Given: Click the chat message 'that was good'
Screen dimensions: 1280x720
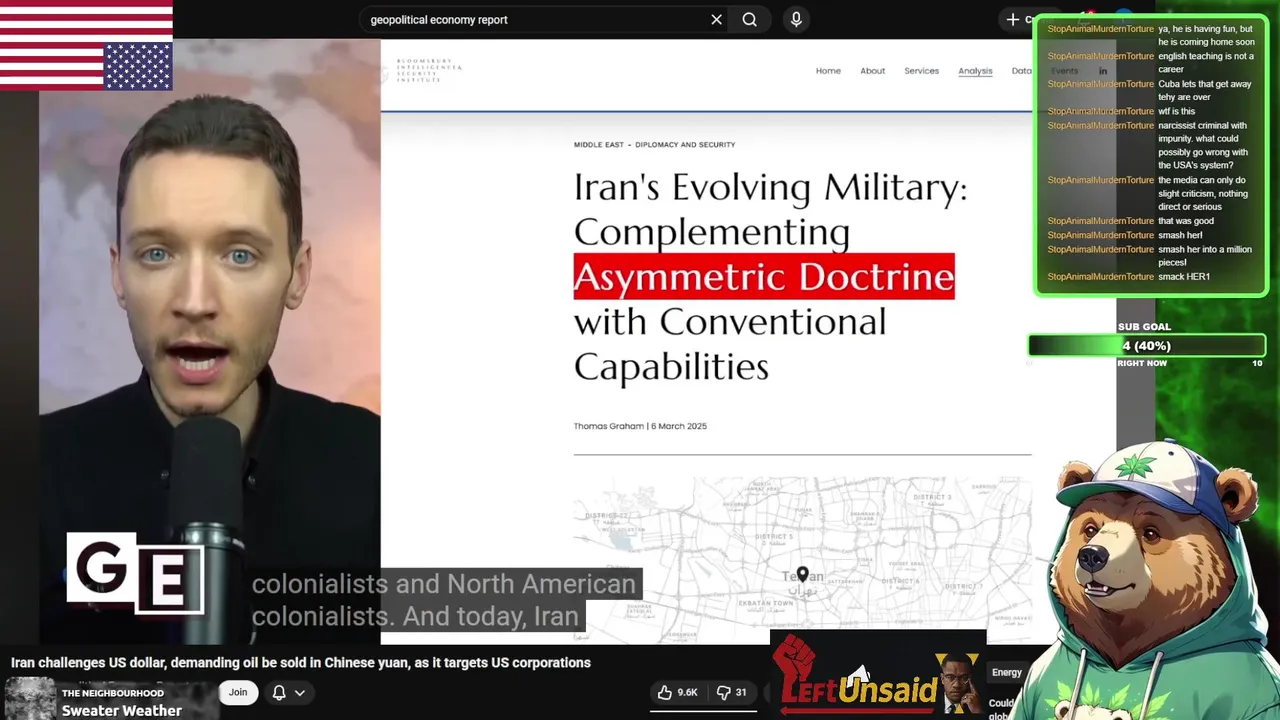Looking at the screenshot, I should pyautogui.click(x=1185, y=221).
